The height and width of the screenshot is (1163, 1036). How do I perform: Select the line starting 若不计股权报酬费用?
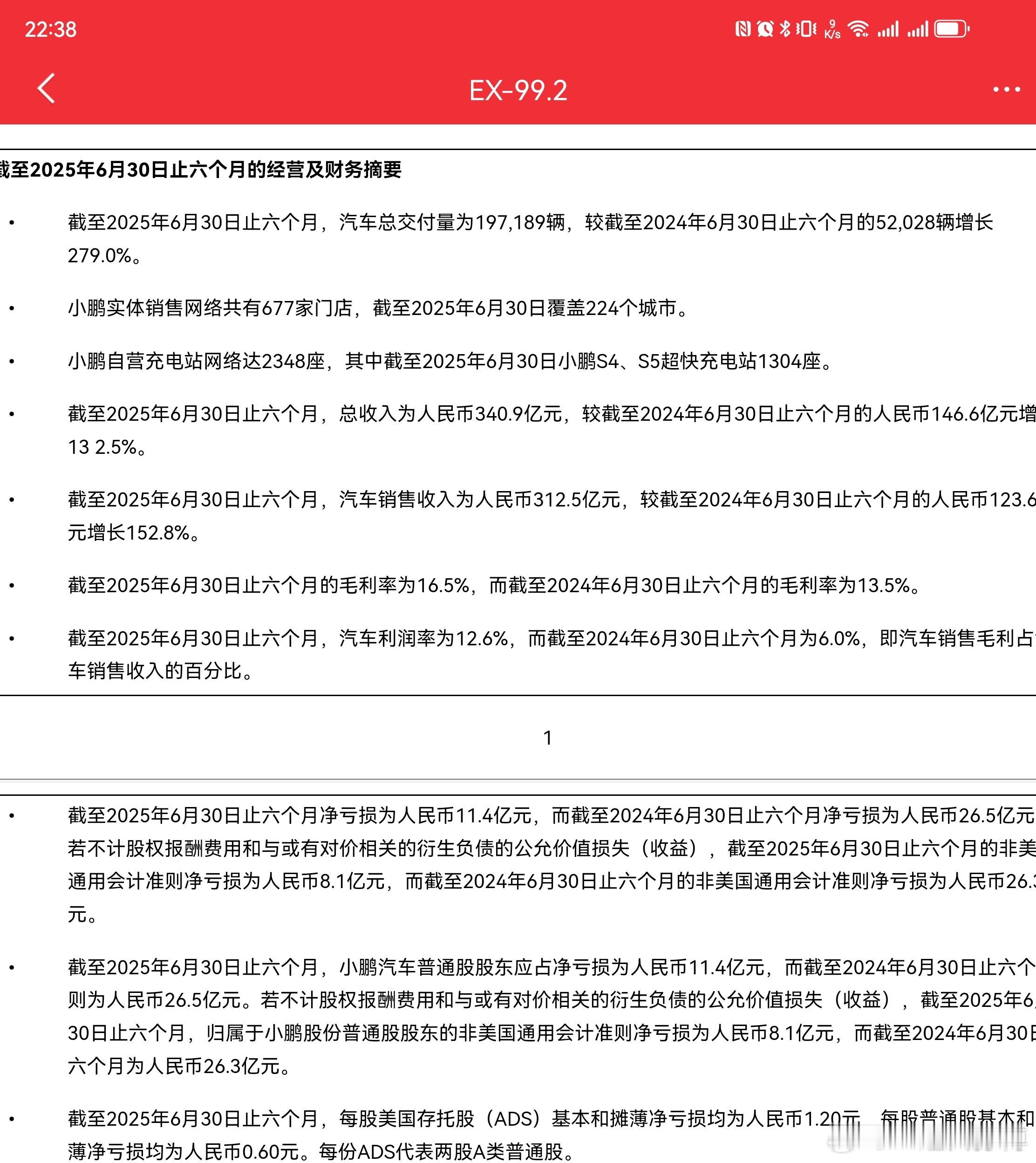(x=552, y=849)
